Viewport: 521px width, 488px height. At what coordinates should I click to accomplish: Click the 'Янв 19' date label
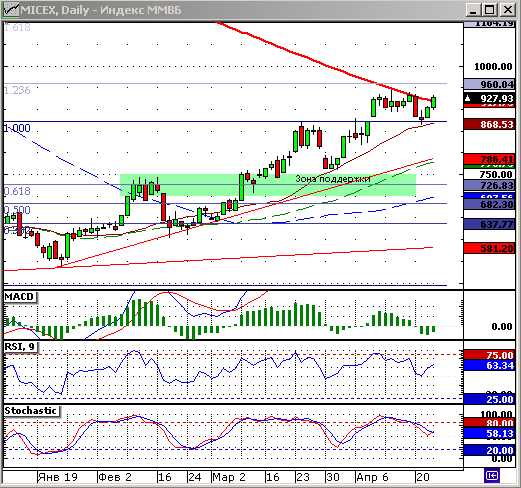click(x=58, y=477)
